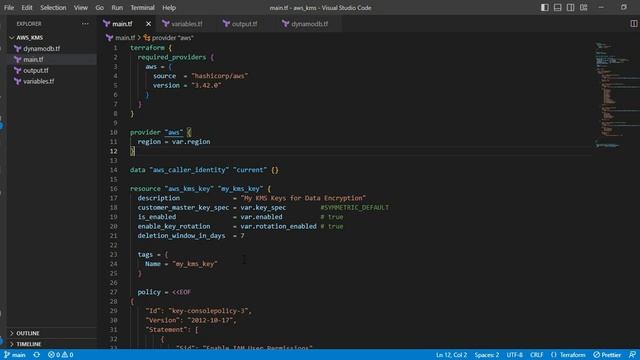This screenshot has height=360, width=640.
Task: Click Spaces: 2 indentation setting
Action: click(487, 355)
